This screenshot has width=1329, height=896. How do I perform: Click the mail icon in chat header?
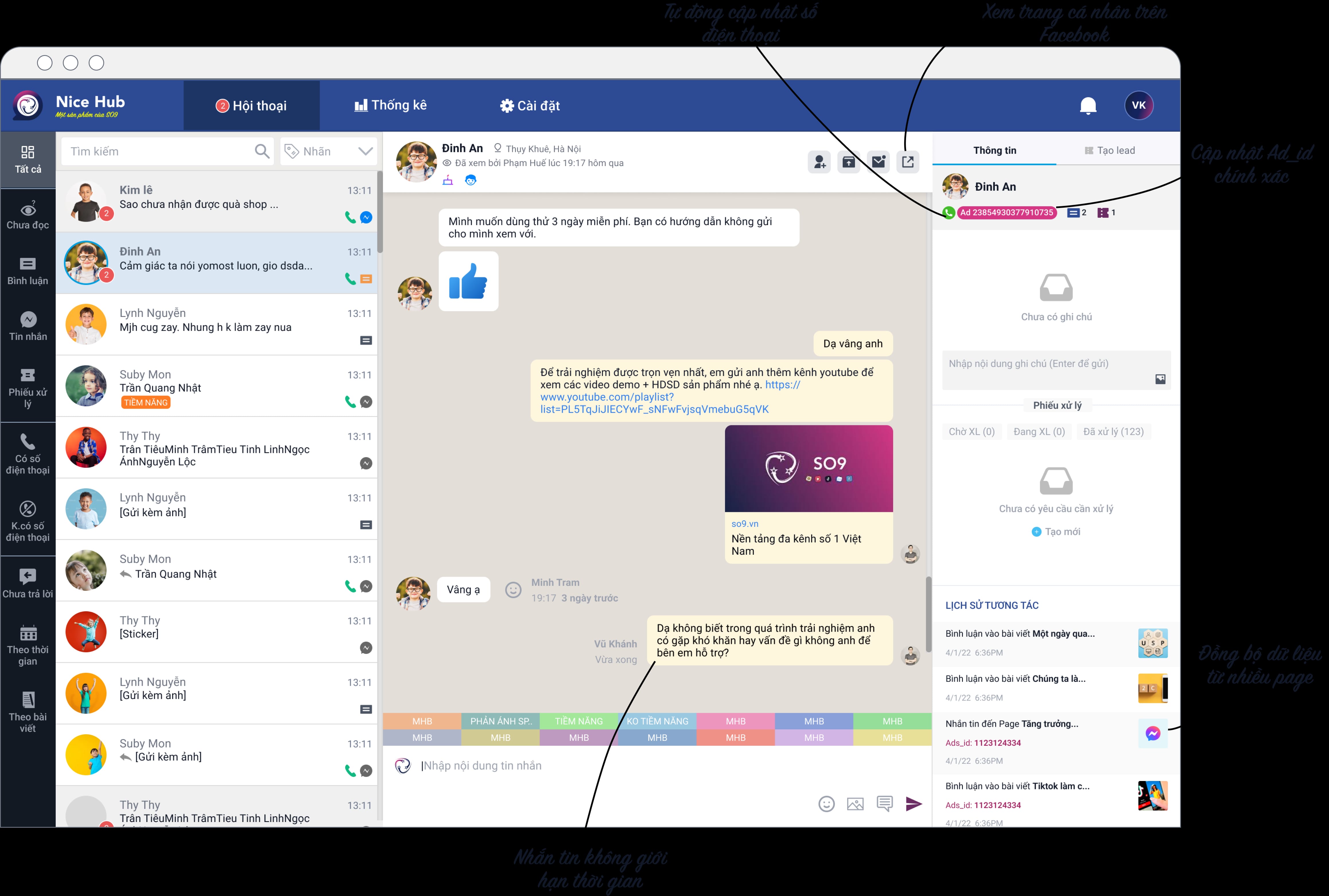(x=879, y=162)
